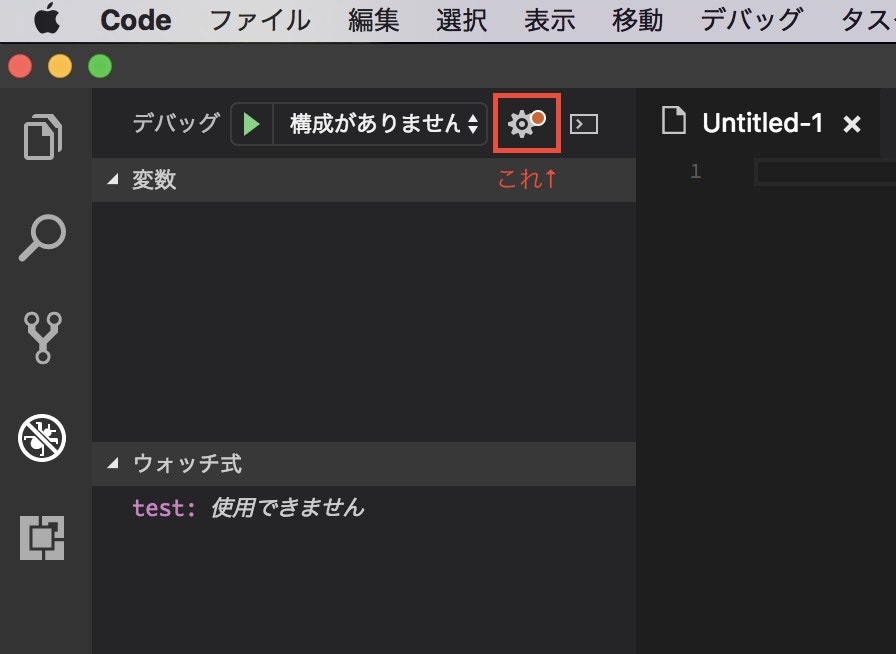Open launch.json via gear icon
The width and height of the screenshot is (896, 654).
[x=526, y=123]
